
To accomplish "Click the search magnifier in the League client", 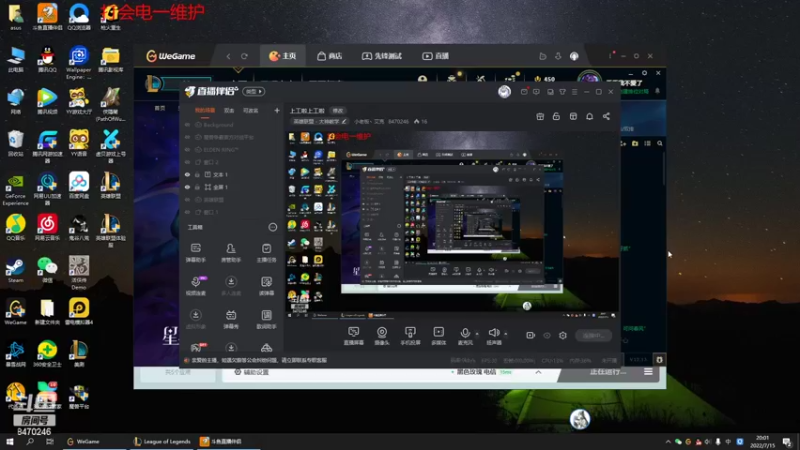I will click(660, 143).
